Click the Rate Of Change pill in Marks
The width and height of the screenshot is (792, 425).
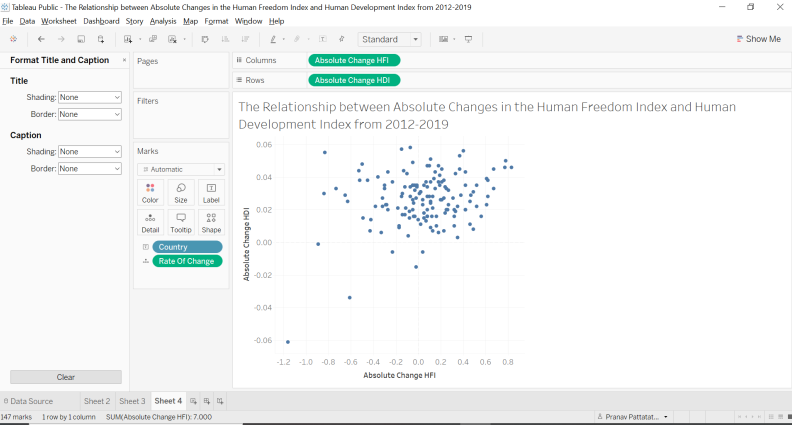pyautogui.click(x=187, y=261)
